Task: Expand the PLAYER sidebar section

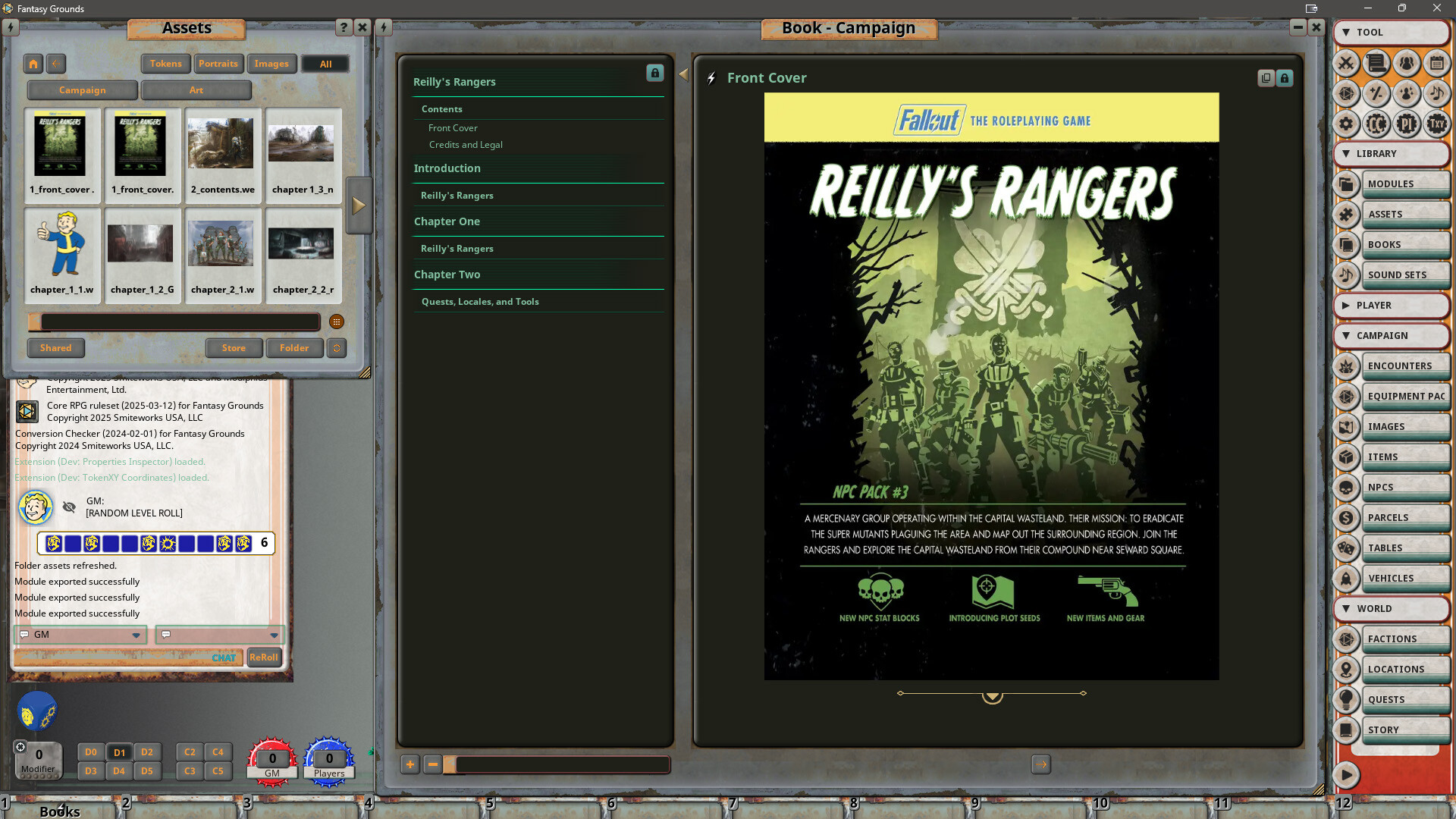Action: click(x=1392, y=306)
